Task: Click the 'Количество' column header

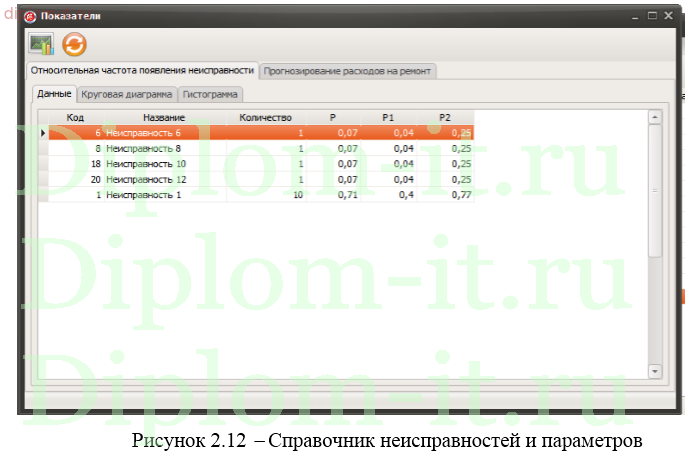Action: (265, 117)
